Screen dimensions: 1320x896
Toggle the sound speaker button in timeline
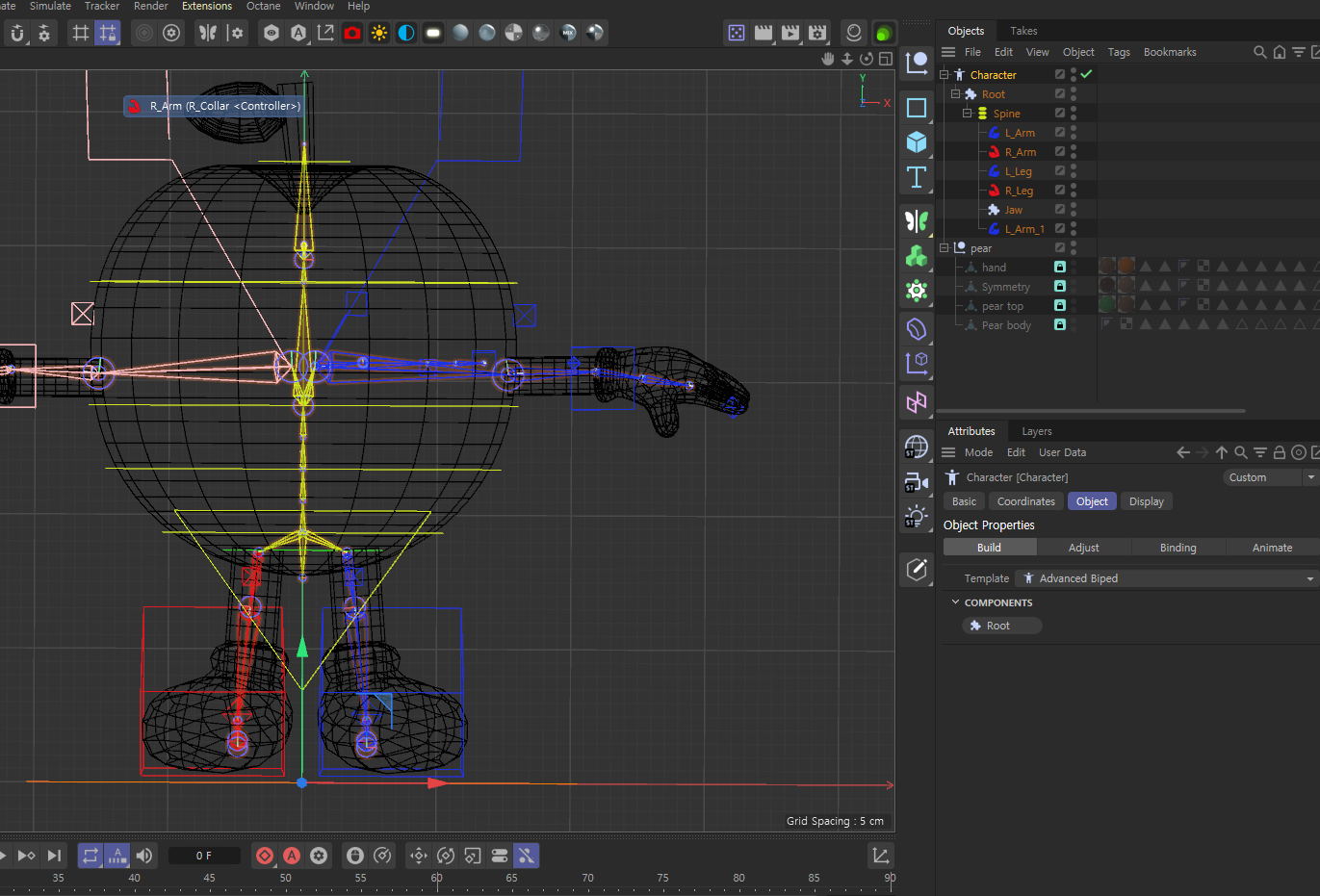coord(144,856)
